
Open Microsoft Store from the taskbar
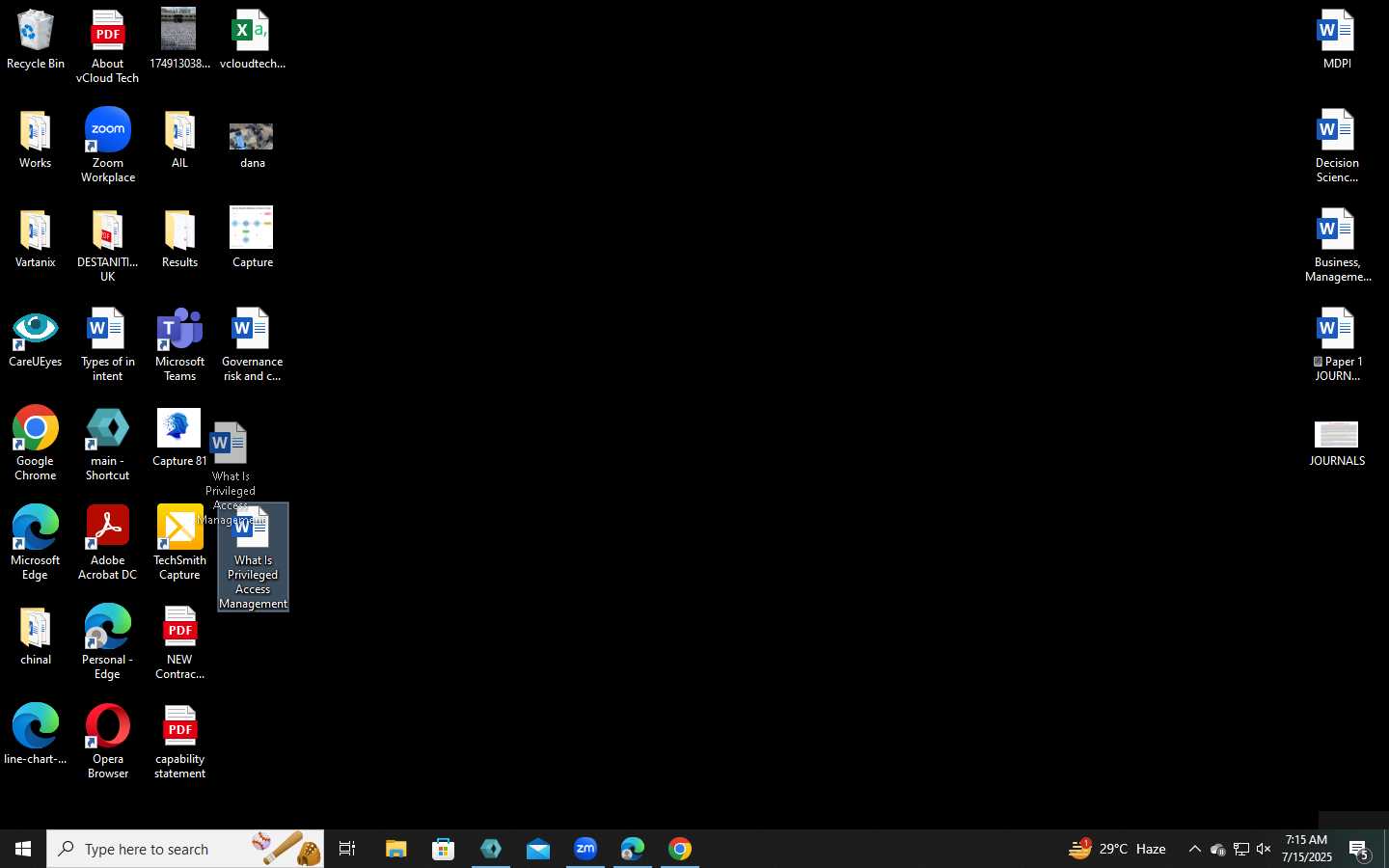pos(443,850)
